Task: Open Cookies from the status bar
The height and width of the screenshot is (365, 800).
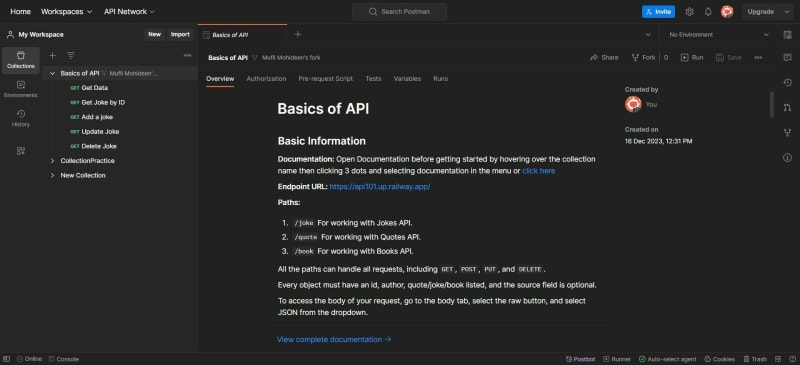Action: point(719,359)
